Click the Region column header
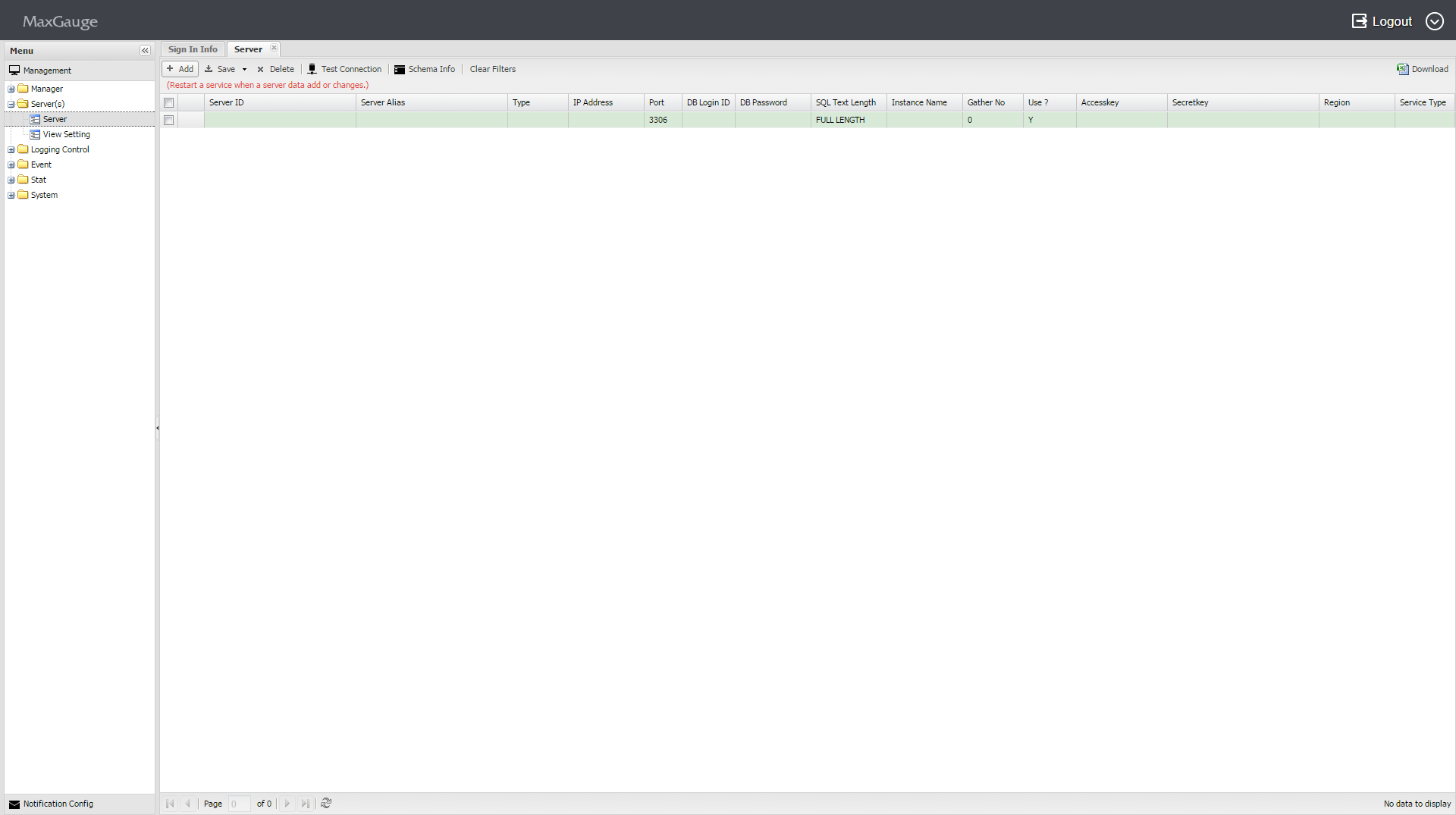The height and width of the screenshot is (815, 1456). point(1357,102)
